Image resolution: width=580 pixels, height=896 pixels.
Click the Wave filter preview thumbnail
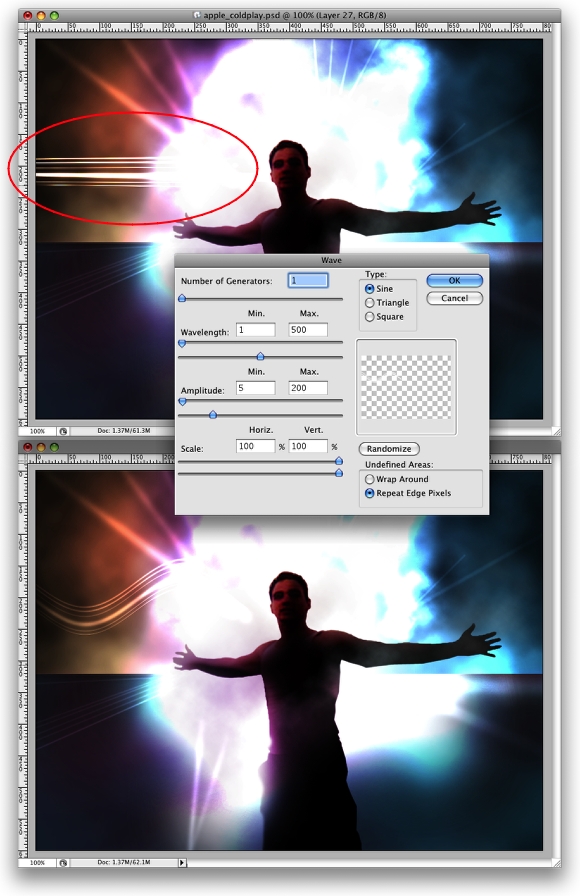406,387
